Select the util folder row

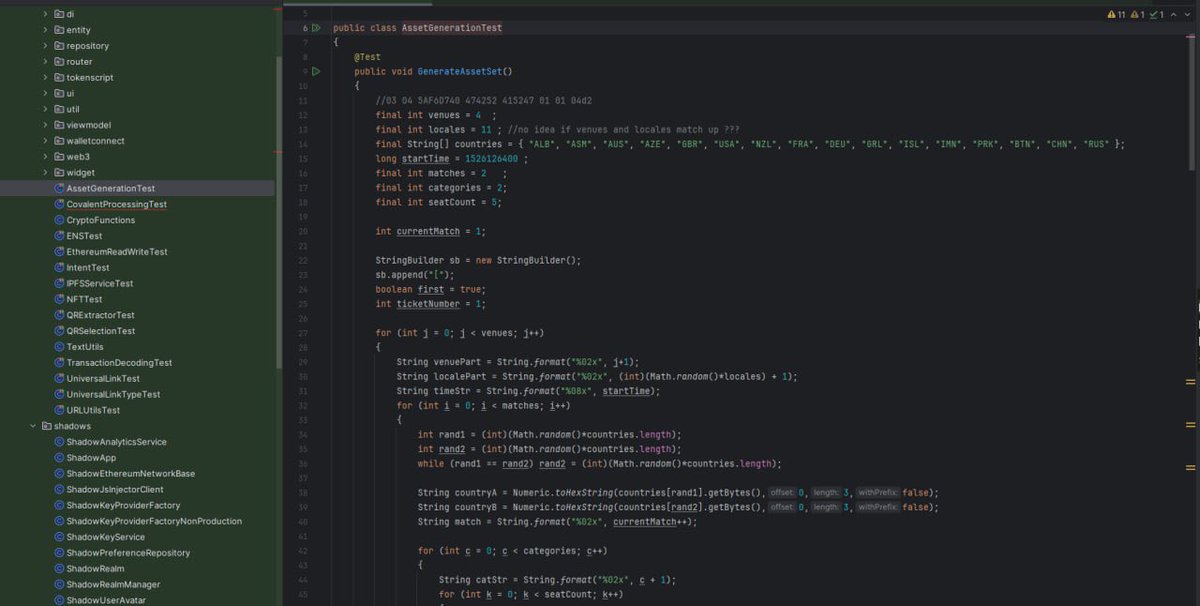coord(137,109)
